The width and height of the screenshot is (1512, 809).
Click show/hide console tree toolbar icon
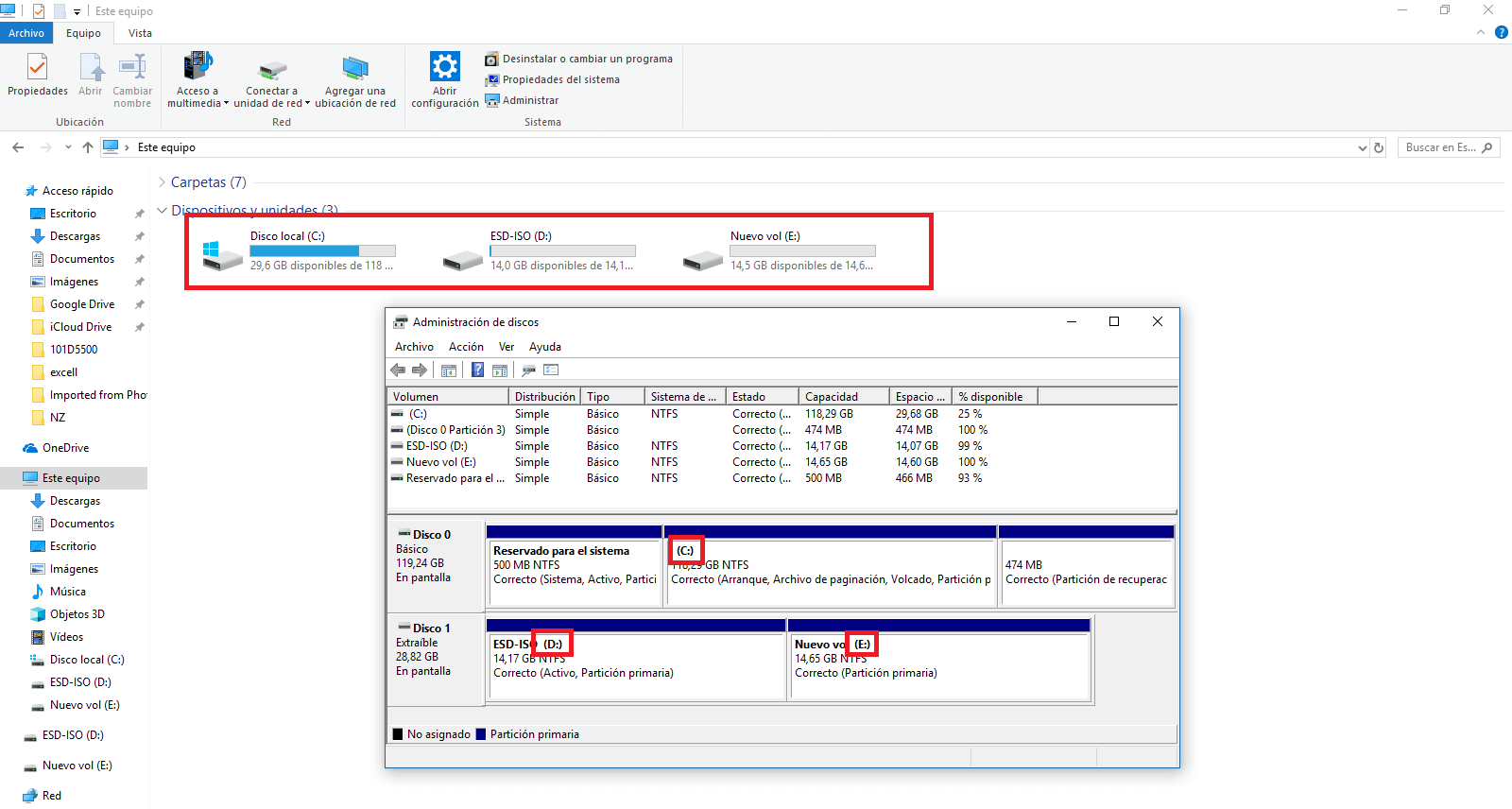[449, 370]
